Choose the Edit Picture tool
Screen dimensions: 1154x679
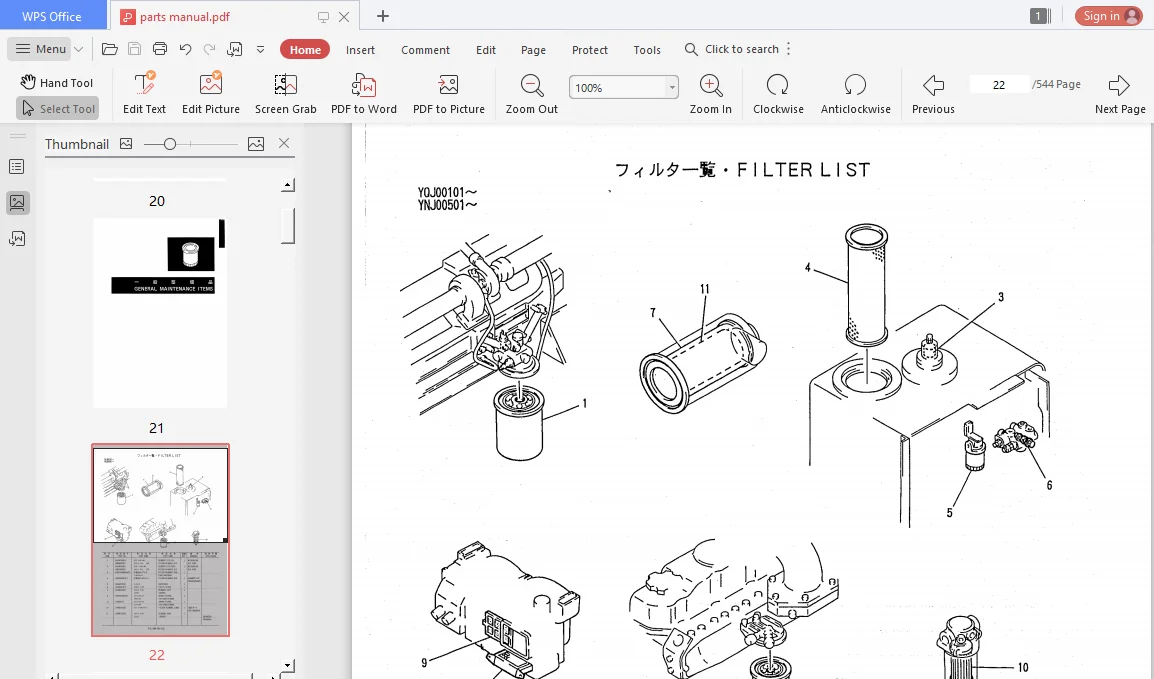(x=210, y=93)
